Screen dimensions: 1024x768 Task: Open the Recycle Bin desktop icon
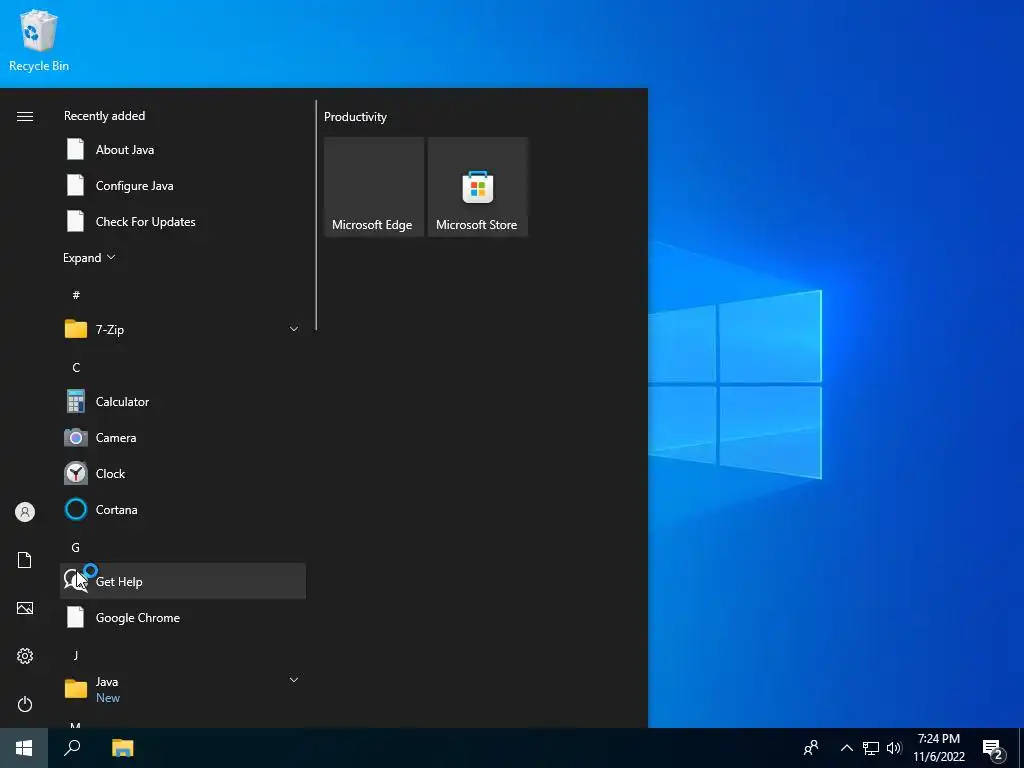click(39, 40)
